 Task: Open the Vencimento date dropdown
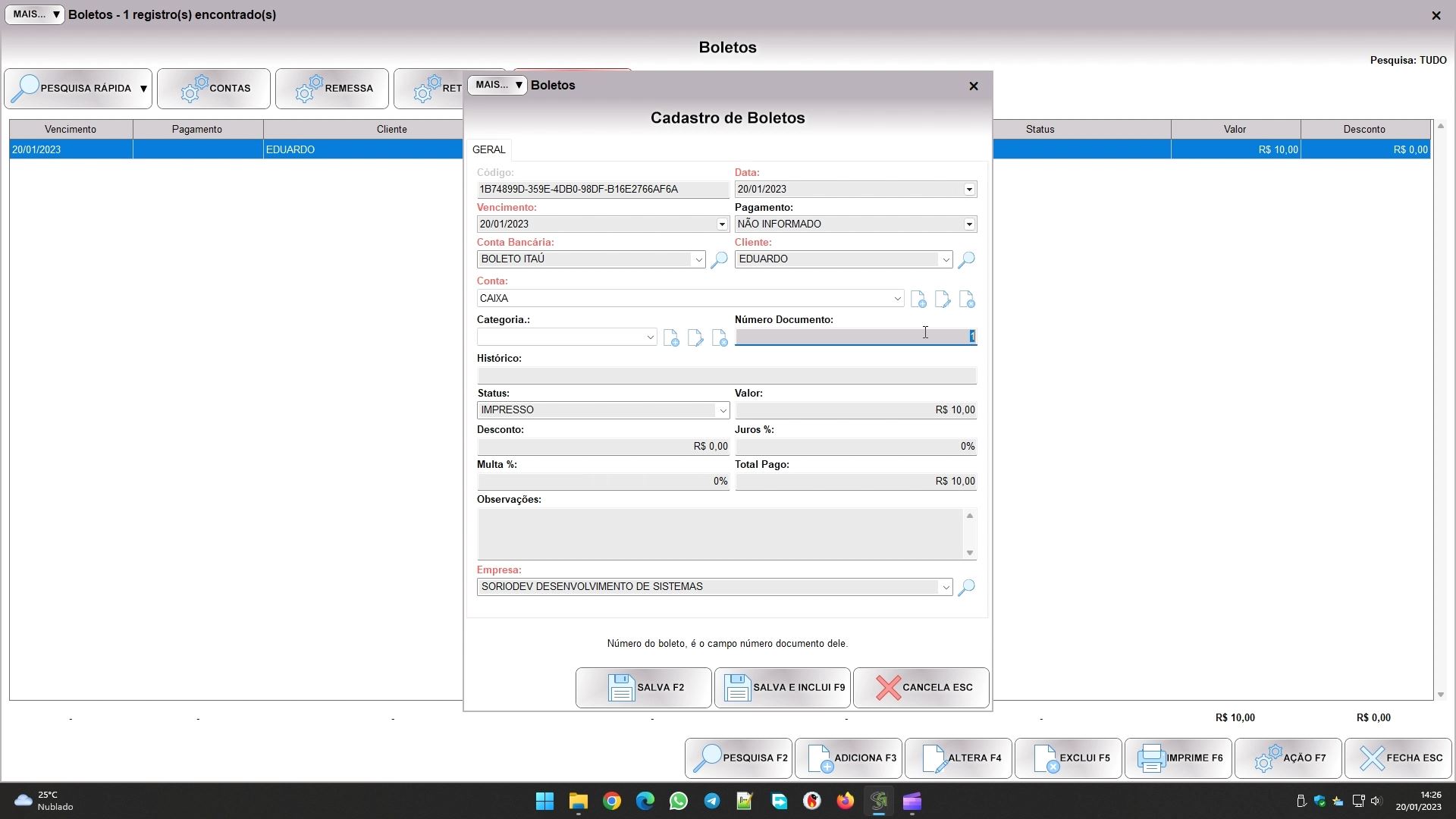tap(722, 224)
